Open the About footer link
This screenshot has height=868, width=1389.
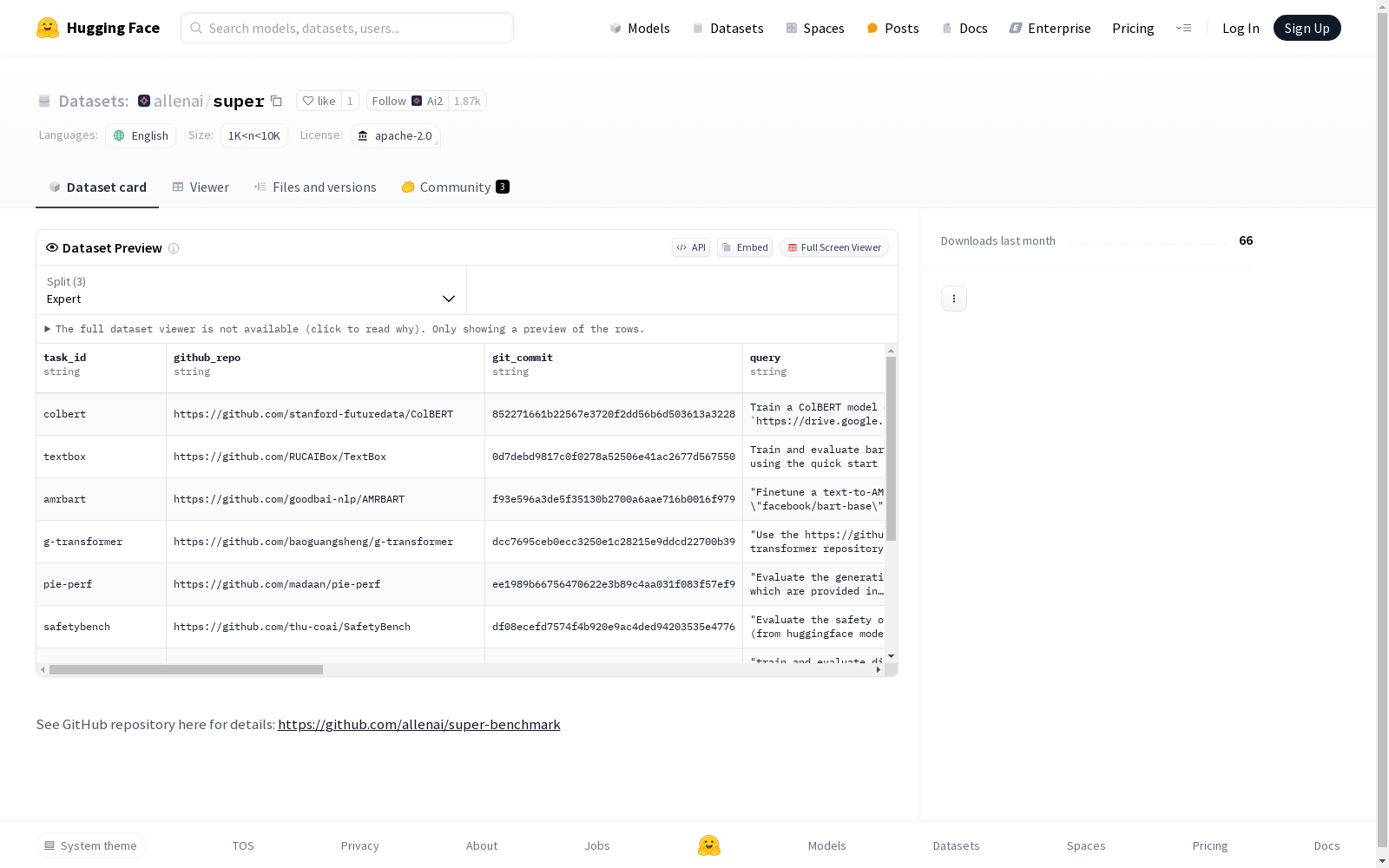(482, 845)
